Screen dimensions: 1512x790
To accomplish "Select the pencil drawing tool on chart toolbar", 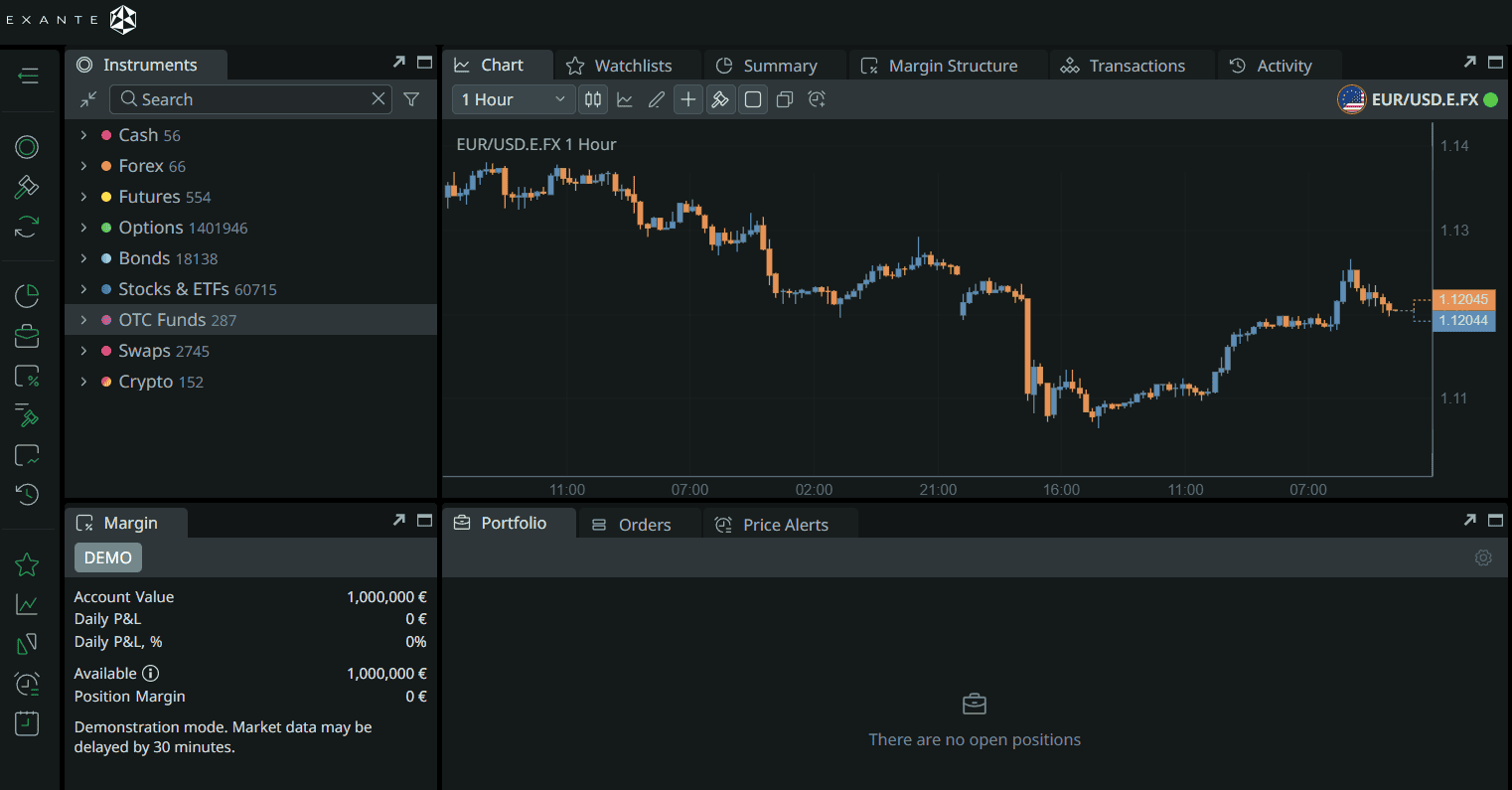I will pos(657,99).
